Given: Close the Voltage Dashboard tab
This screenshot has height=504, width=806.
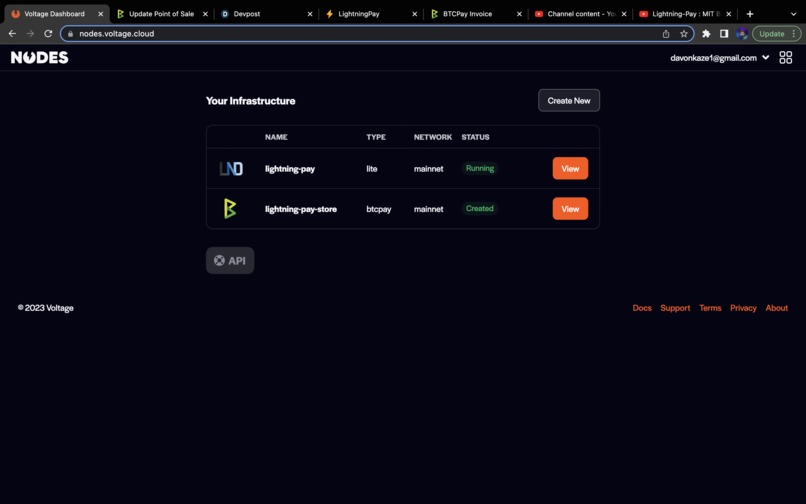Looking at the screenshot, I should point(101,14).
